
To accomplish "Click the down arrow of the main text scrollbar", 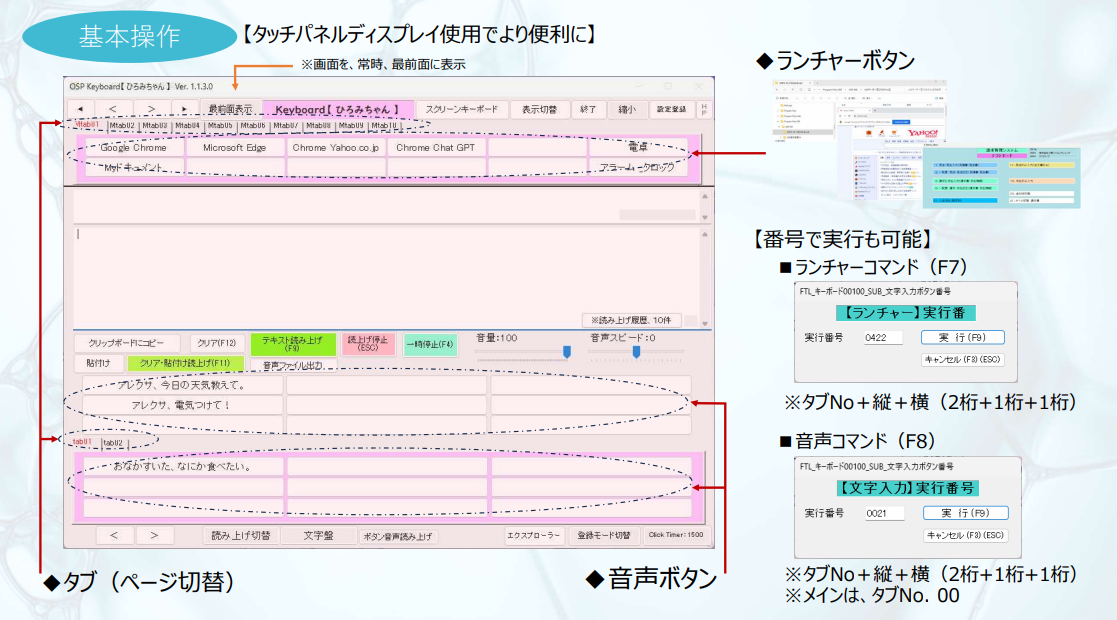I will pos(705,324).
